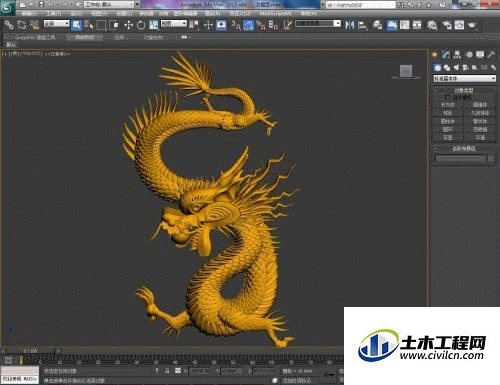
Task: Toggle the Angle Snap button
Action: coord(248,25)
